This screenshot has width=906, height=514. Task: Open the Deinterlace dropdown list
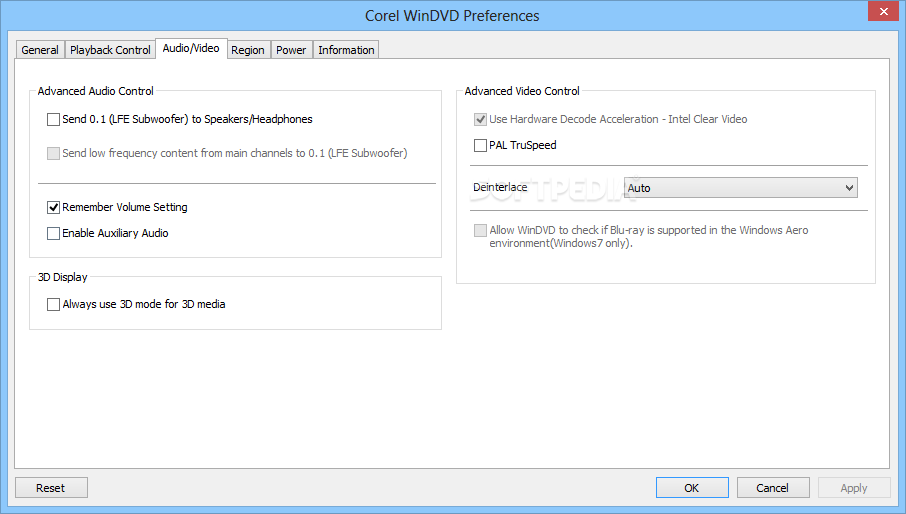point(739,188)
